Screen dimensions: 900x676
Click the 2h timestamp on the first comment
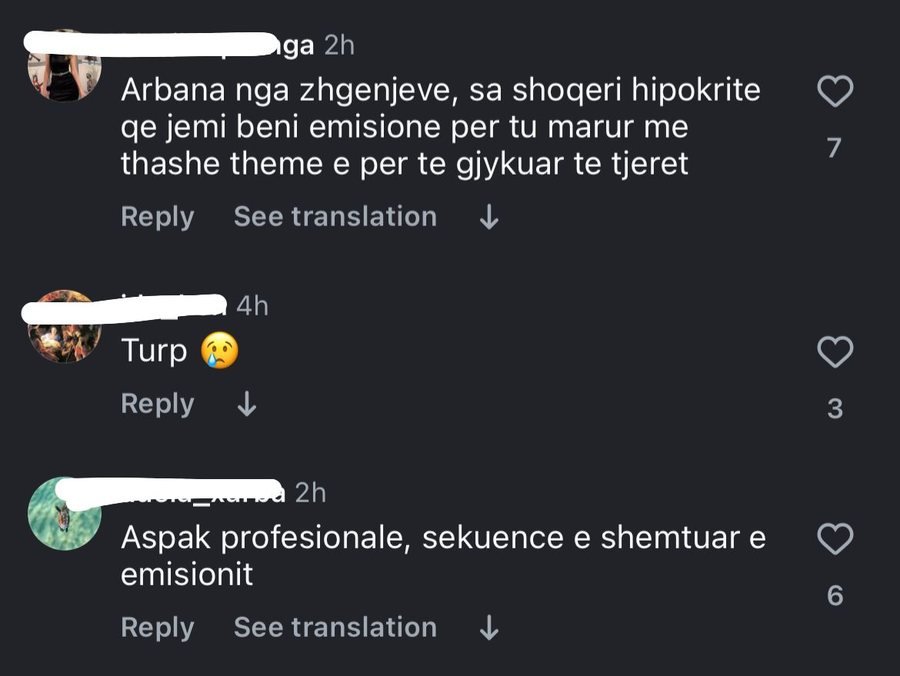click(x=340, y=44)
